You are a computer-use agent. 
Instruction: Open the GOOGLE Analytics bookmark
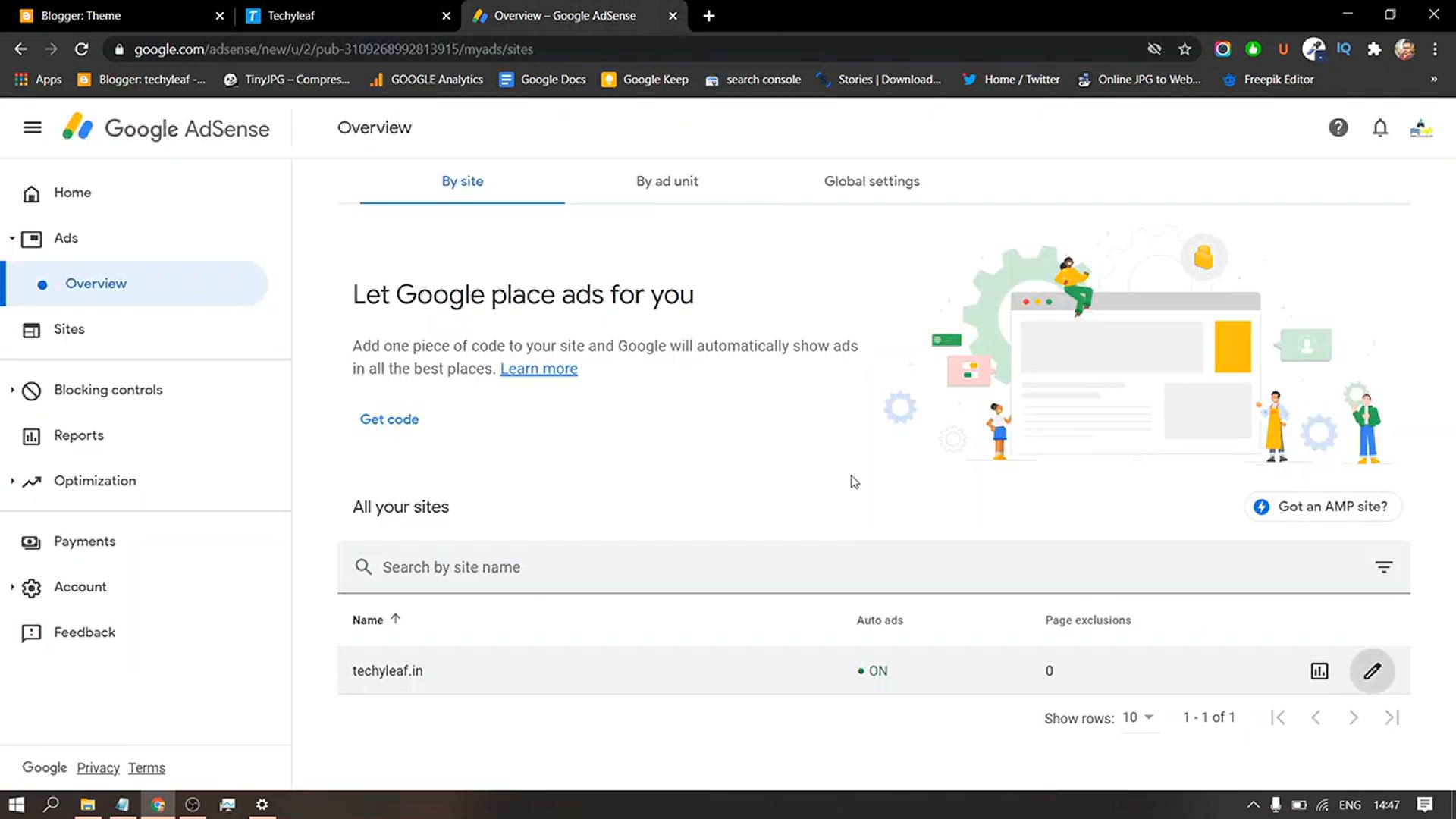coord(426,80)
